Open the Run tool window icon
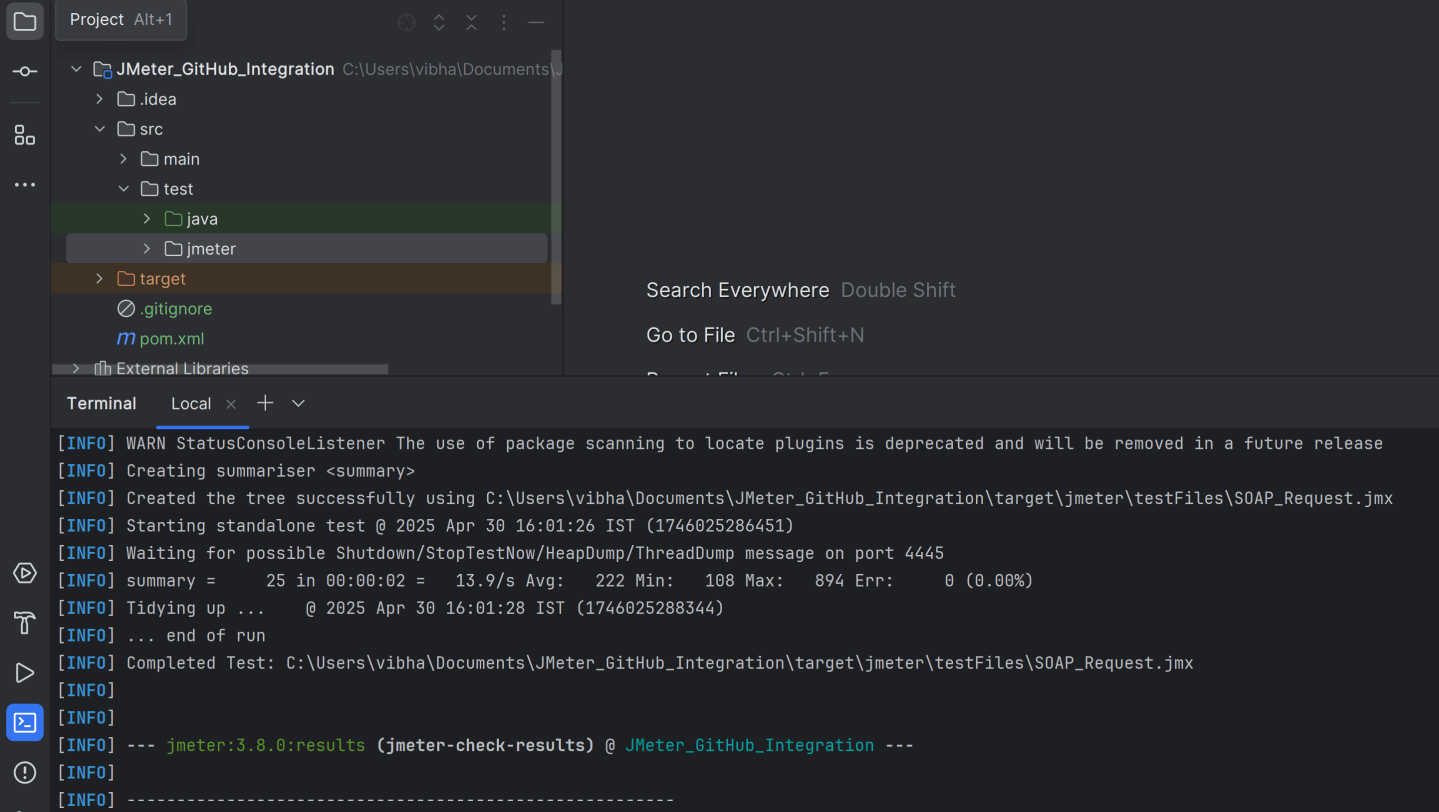Image resolution: width=1439 pixels, height=812 pixels. (x=25, y=673)
